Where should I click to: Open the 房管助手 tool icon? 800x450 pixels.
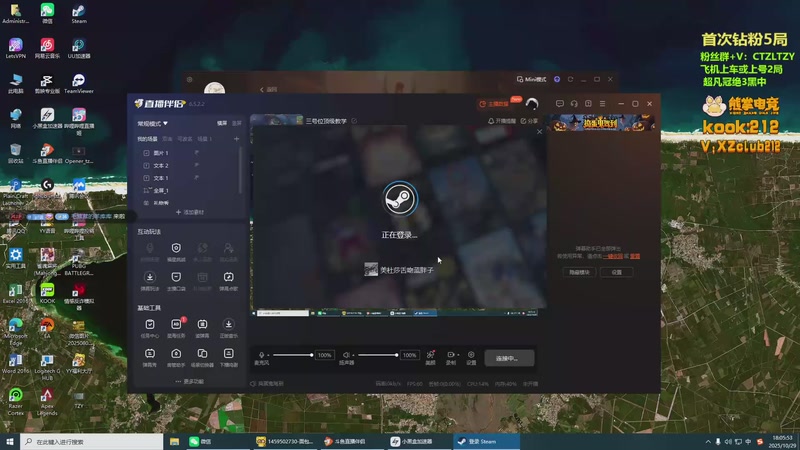pyautogui.click(x=176, y=354)
